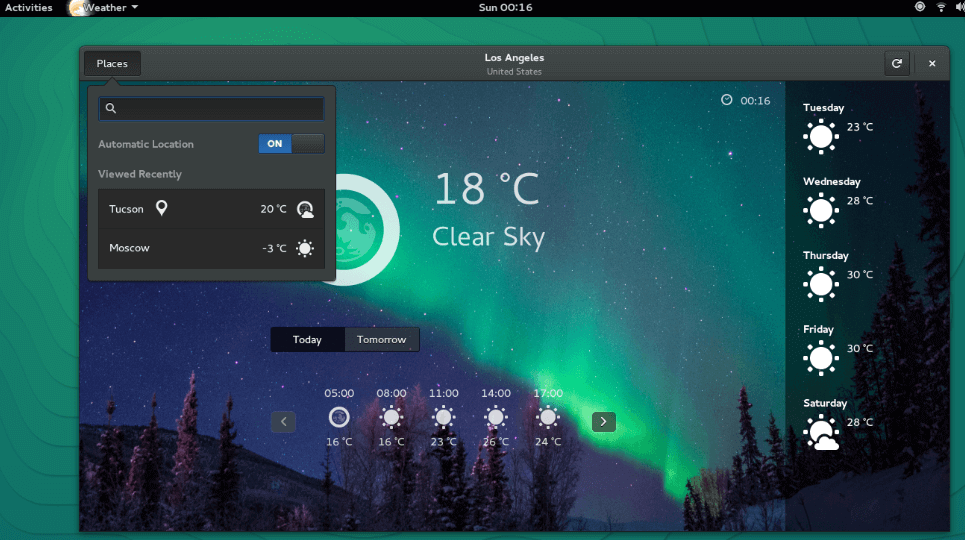Click the recording indicator in top bar
Image resolution: width=965 pixels, height=540 pixels.
pos(920,7)
